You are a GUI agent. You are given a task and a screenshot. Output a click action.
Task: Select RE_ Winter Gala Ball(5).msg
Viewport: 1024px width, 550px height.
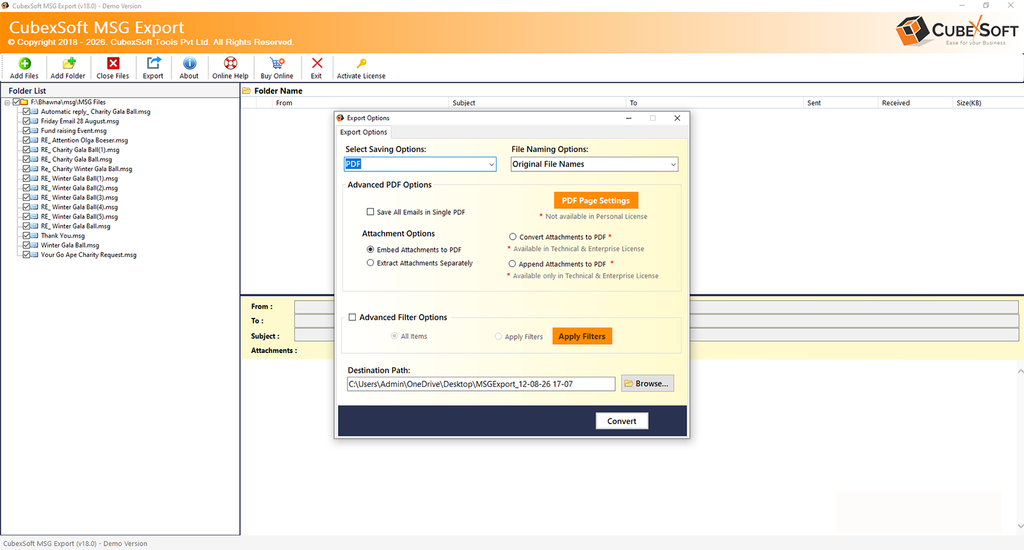pyautogui.click(x=79, y=217)
